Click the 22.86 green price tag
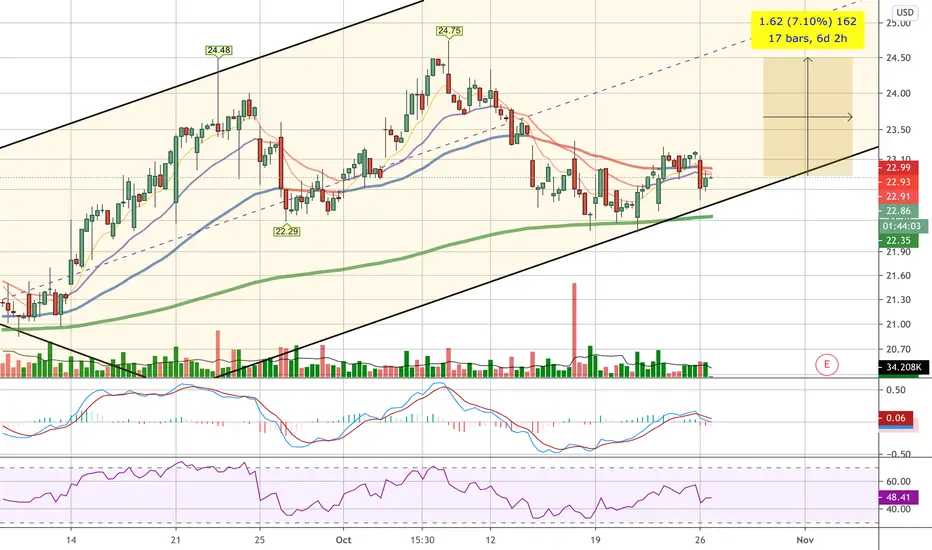The image size is (932, 550). point(898,211)
